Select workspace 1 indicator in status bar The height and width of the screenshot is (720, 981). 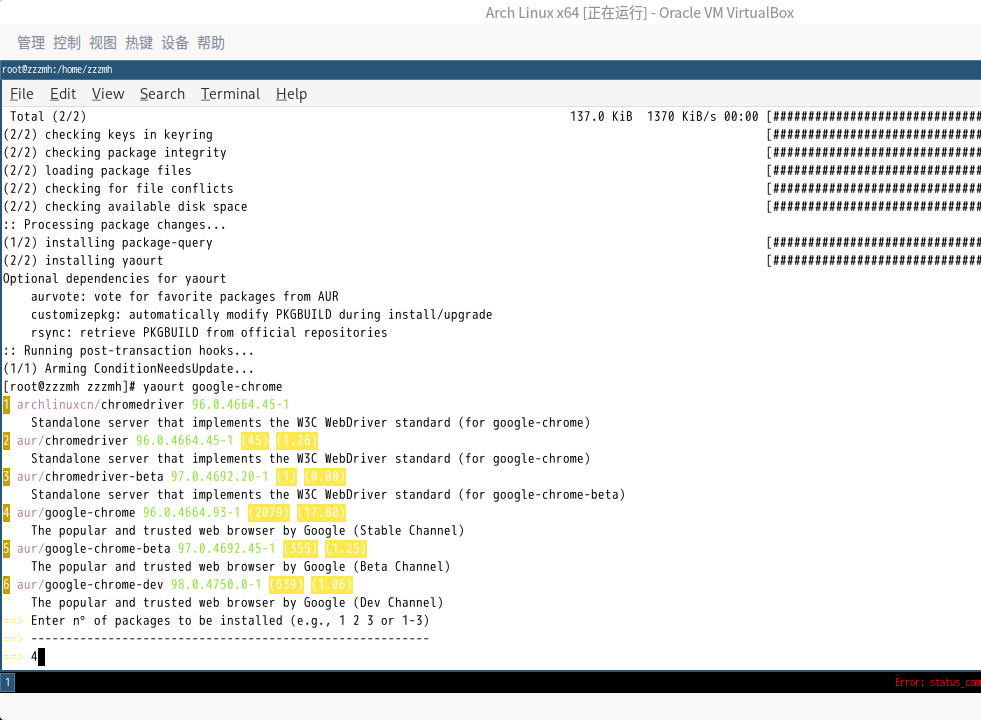click(x=8, y=682)
